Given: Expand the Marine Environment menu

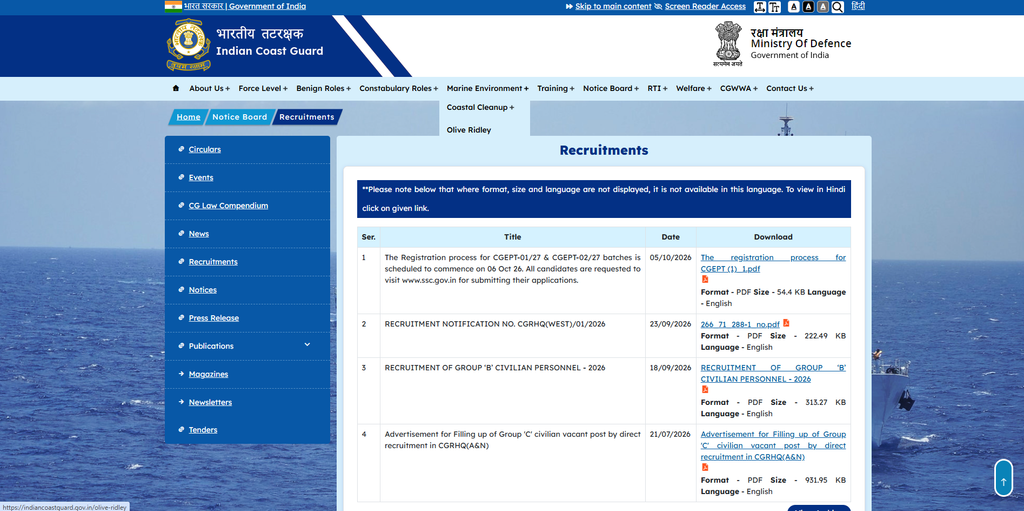Looking at the screenshot, I should pos(487,88).
